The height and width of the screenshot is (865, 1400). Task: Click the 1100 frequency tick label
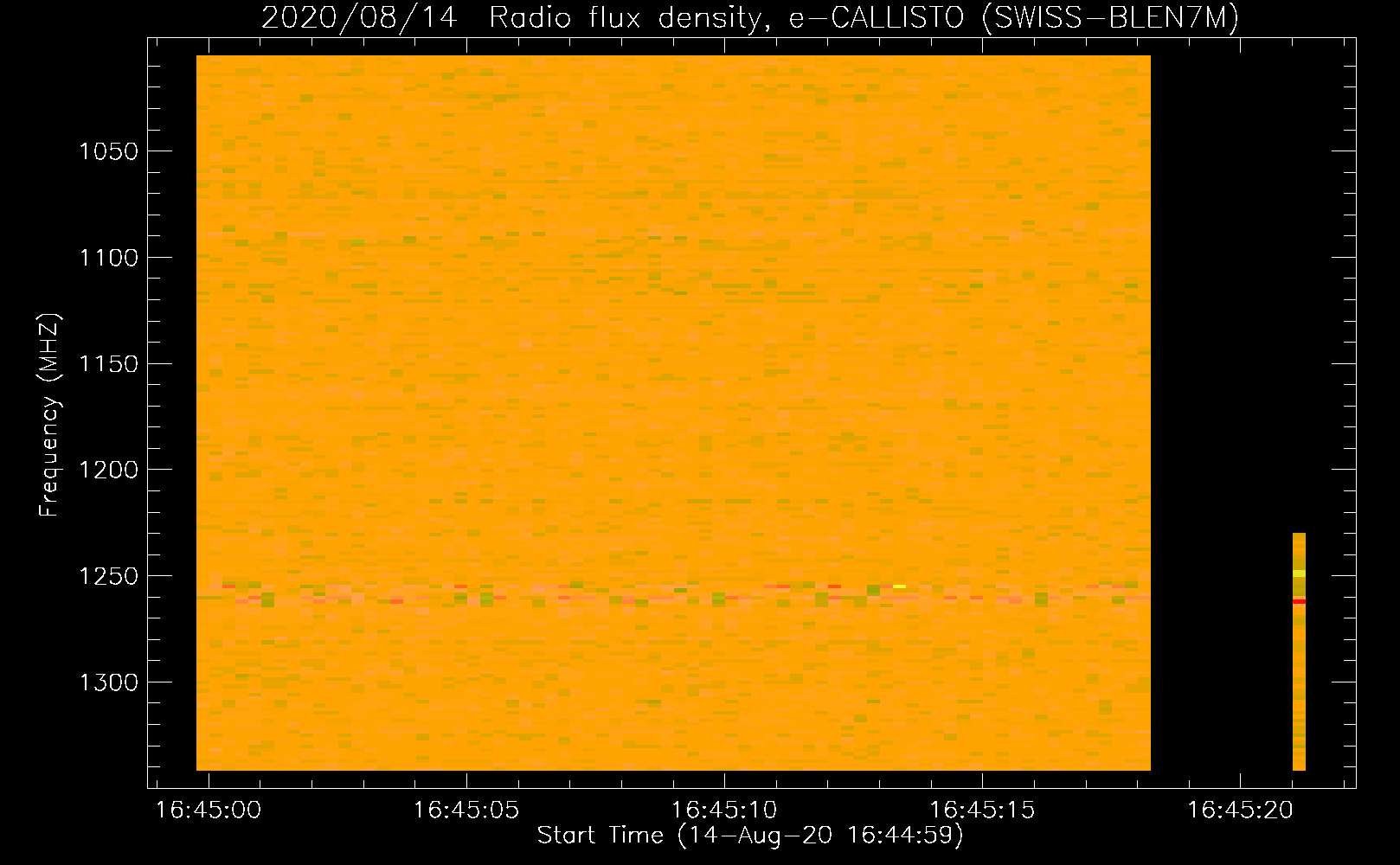[108, 258]
